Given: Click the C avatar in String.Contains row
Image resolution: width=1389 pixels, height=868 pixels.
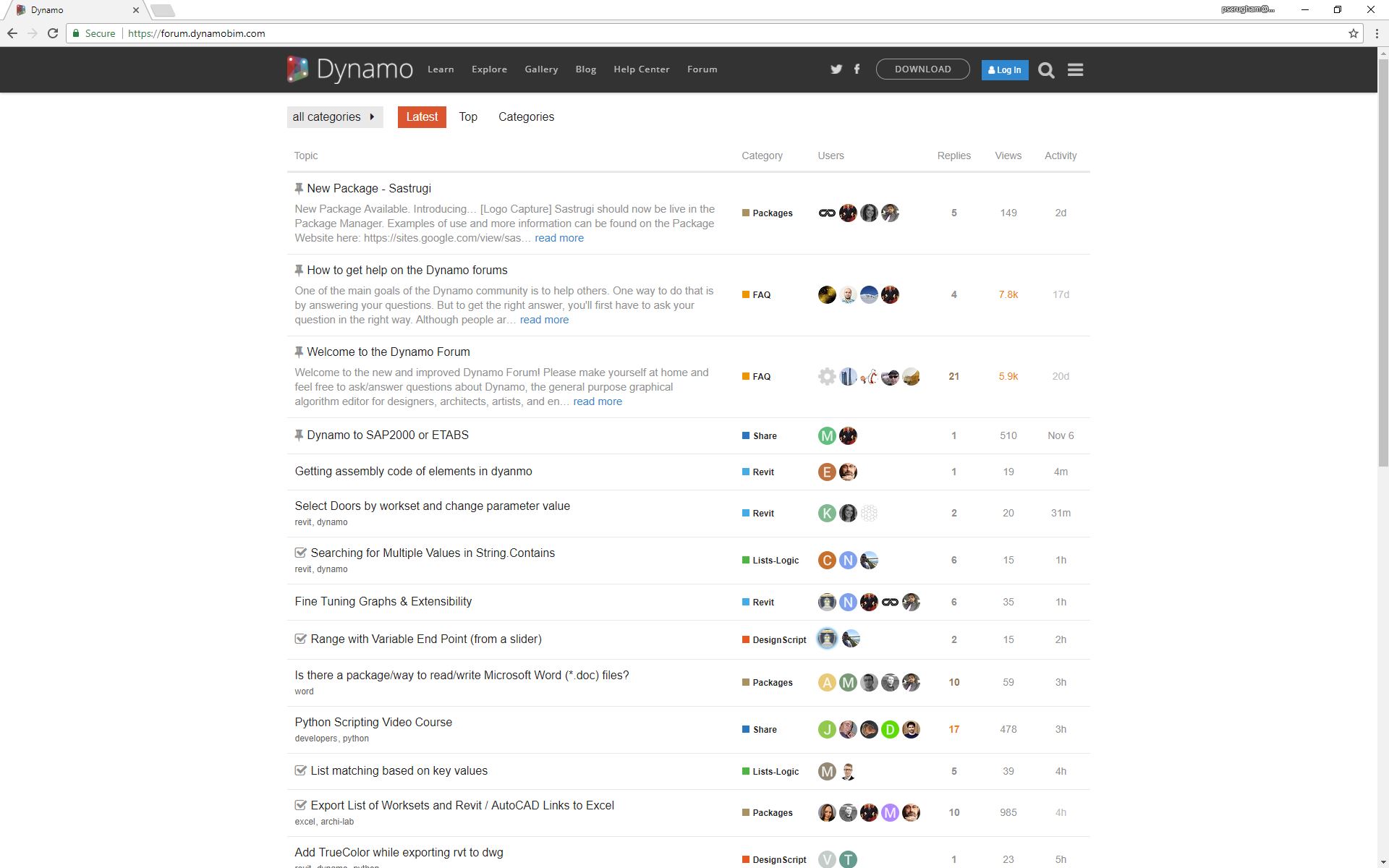Looking at the screenshot, I should tap(827, 560).
